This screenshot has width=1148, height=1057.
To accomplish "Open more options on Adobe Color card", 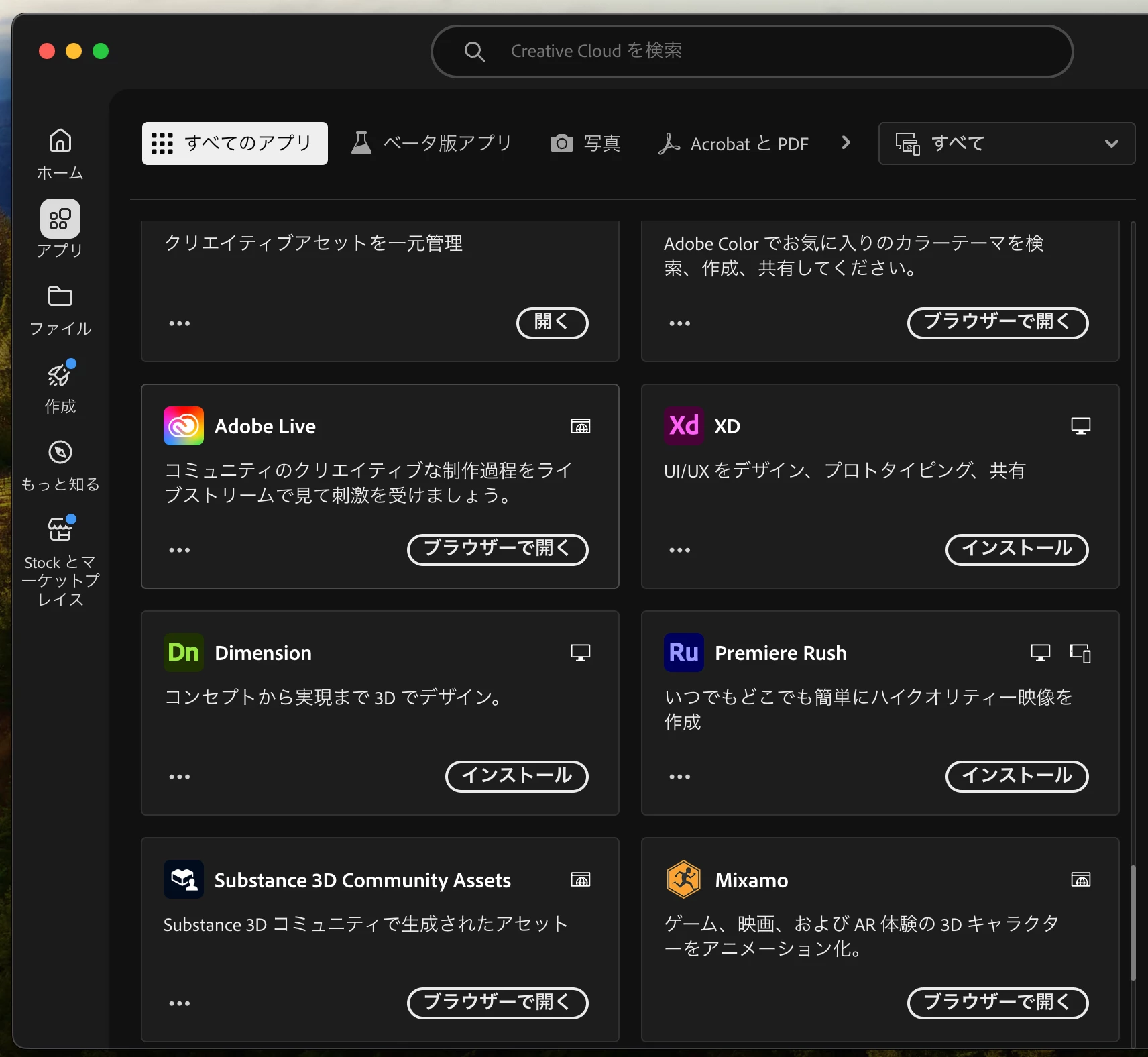I will (680, 323).
